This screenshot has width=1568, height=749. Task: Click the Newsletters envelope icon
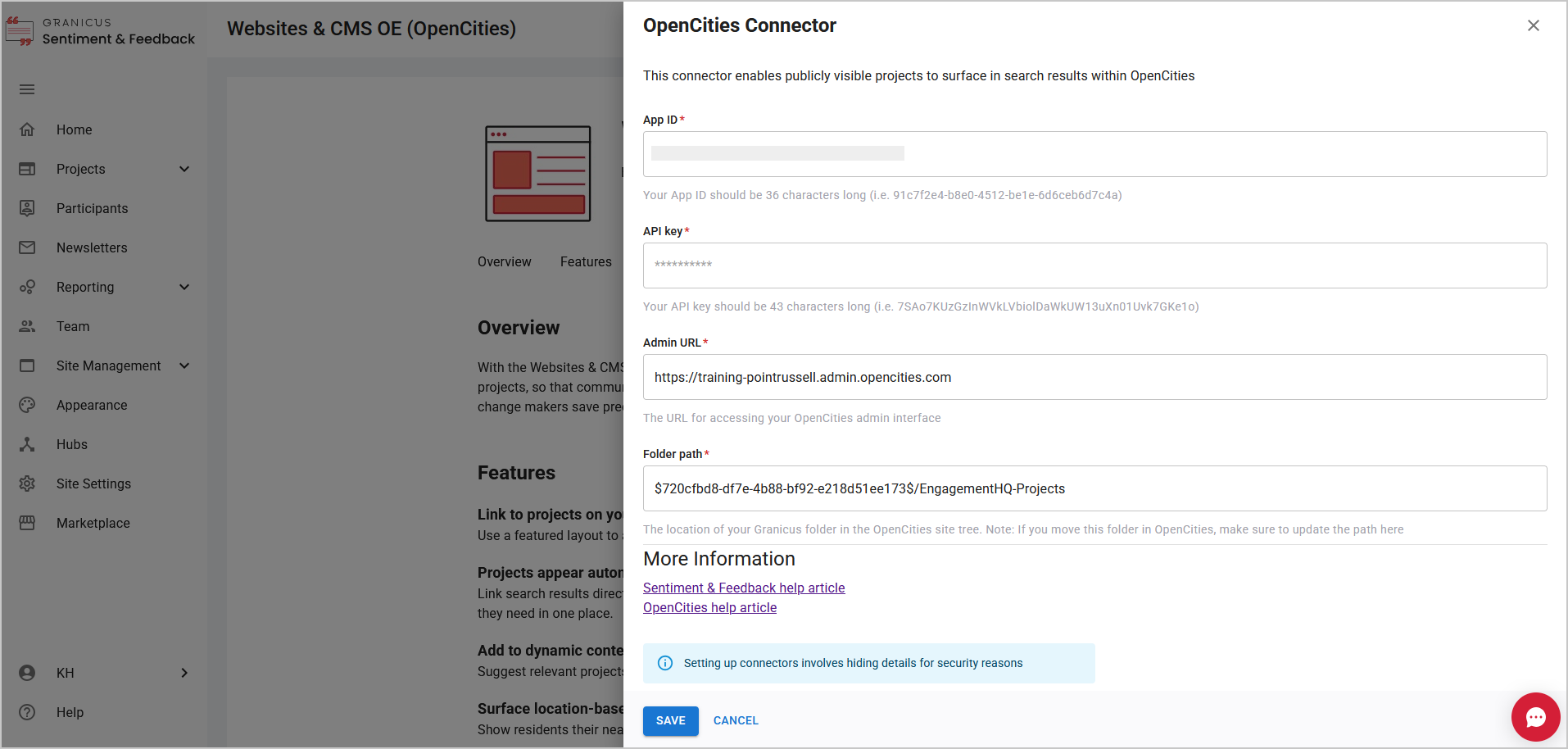click(x=27, y=247)
